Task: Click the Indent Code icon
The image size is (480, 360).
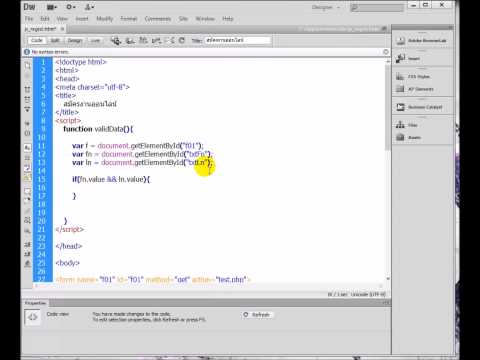Action: click(x=27, y=244)
